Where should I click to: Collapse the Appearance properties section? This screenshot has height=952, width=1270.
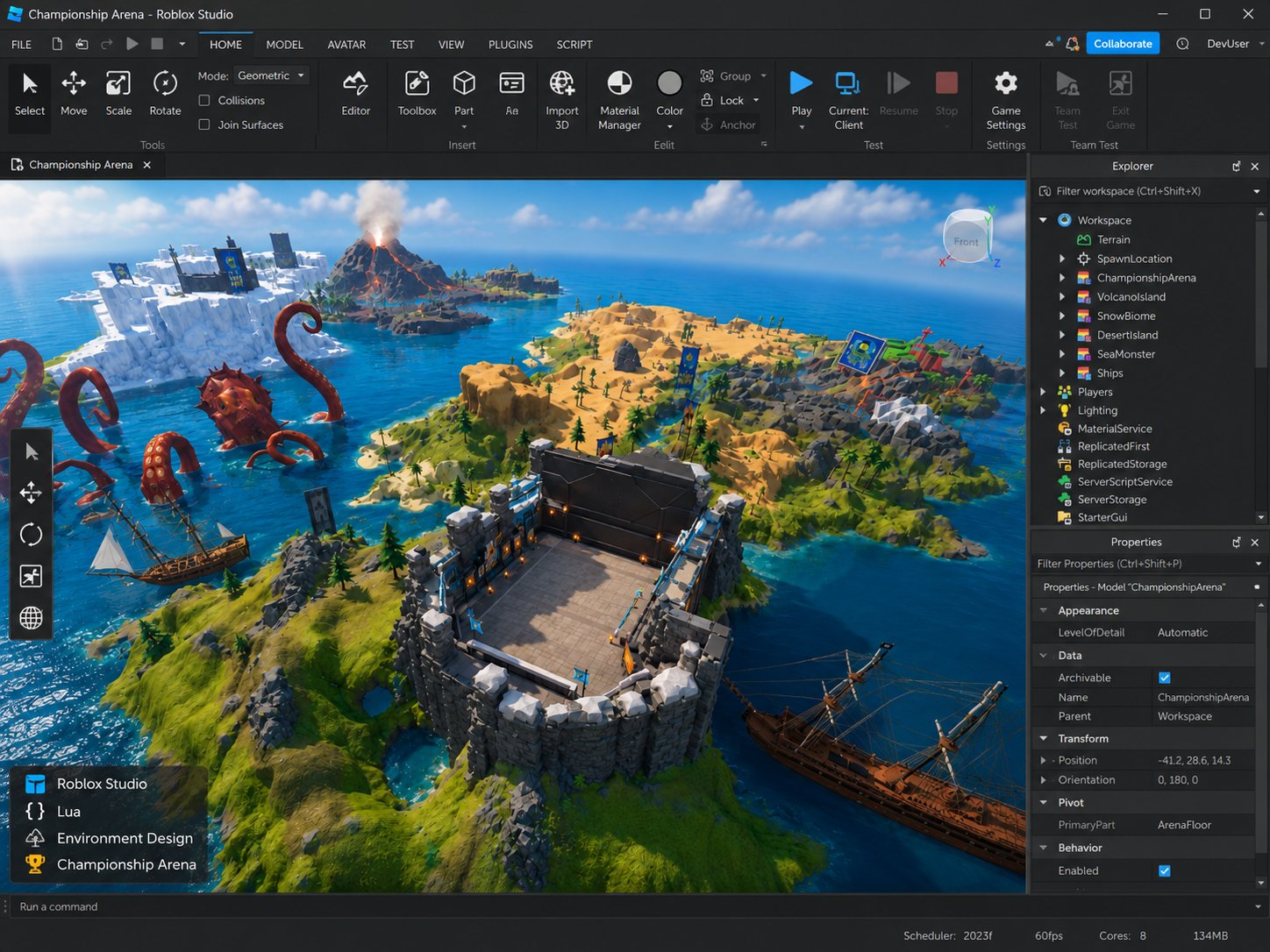click(x=1044, y=610)
